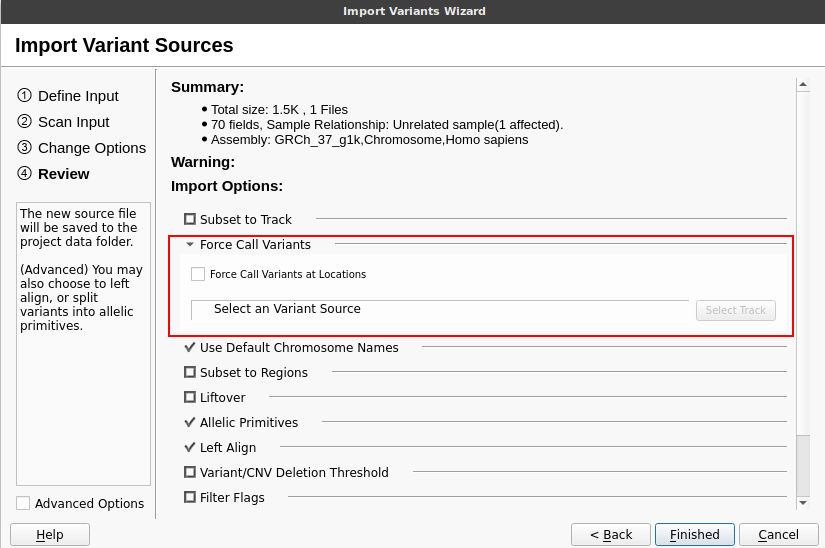Click the step 4 Review circled number icon

pyautogui.click(x=24, y=173)
